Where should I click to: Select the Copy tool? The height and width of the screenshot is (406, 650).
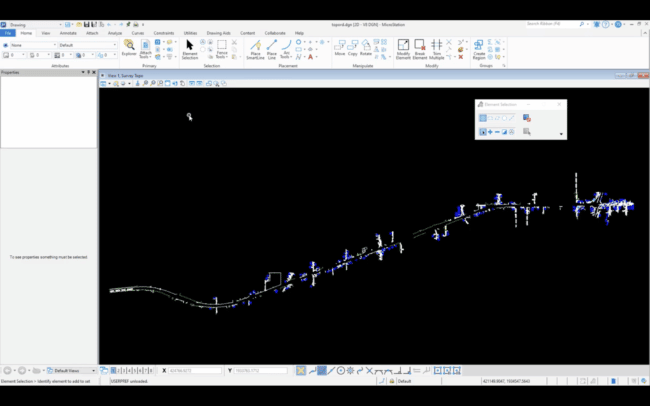(353, 48)
